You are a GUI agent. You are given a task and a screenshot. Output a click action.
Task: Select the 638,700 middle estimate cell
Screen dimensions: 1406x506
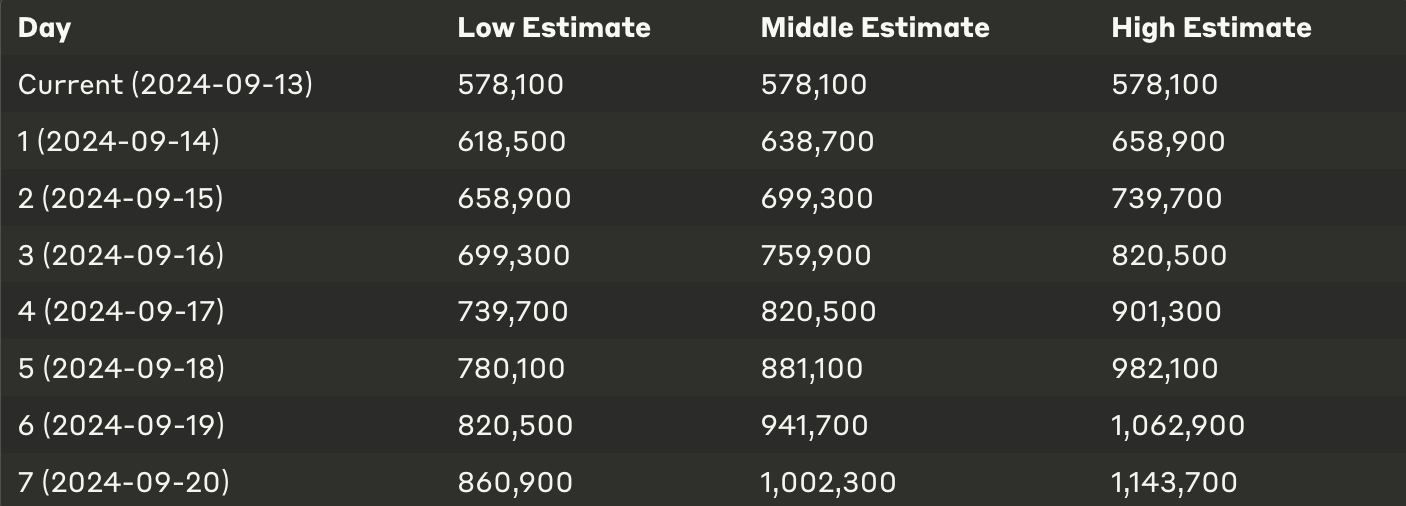coord(817,142)
